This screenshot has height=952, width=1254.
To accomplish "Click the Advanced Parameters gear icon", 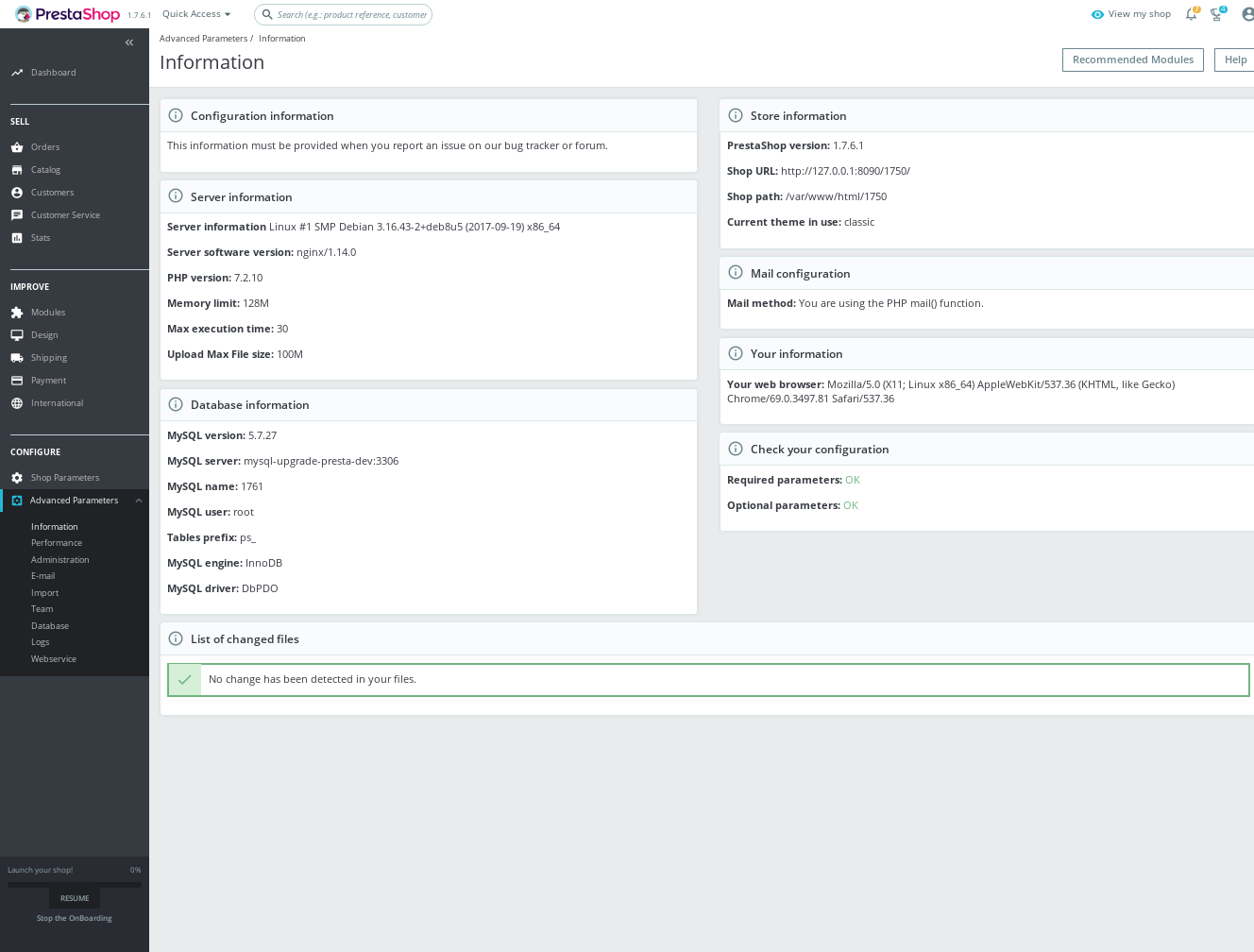I will [x=17, y=501].
